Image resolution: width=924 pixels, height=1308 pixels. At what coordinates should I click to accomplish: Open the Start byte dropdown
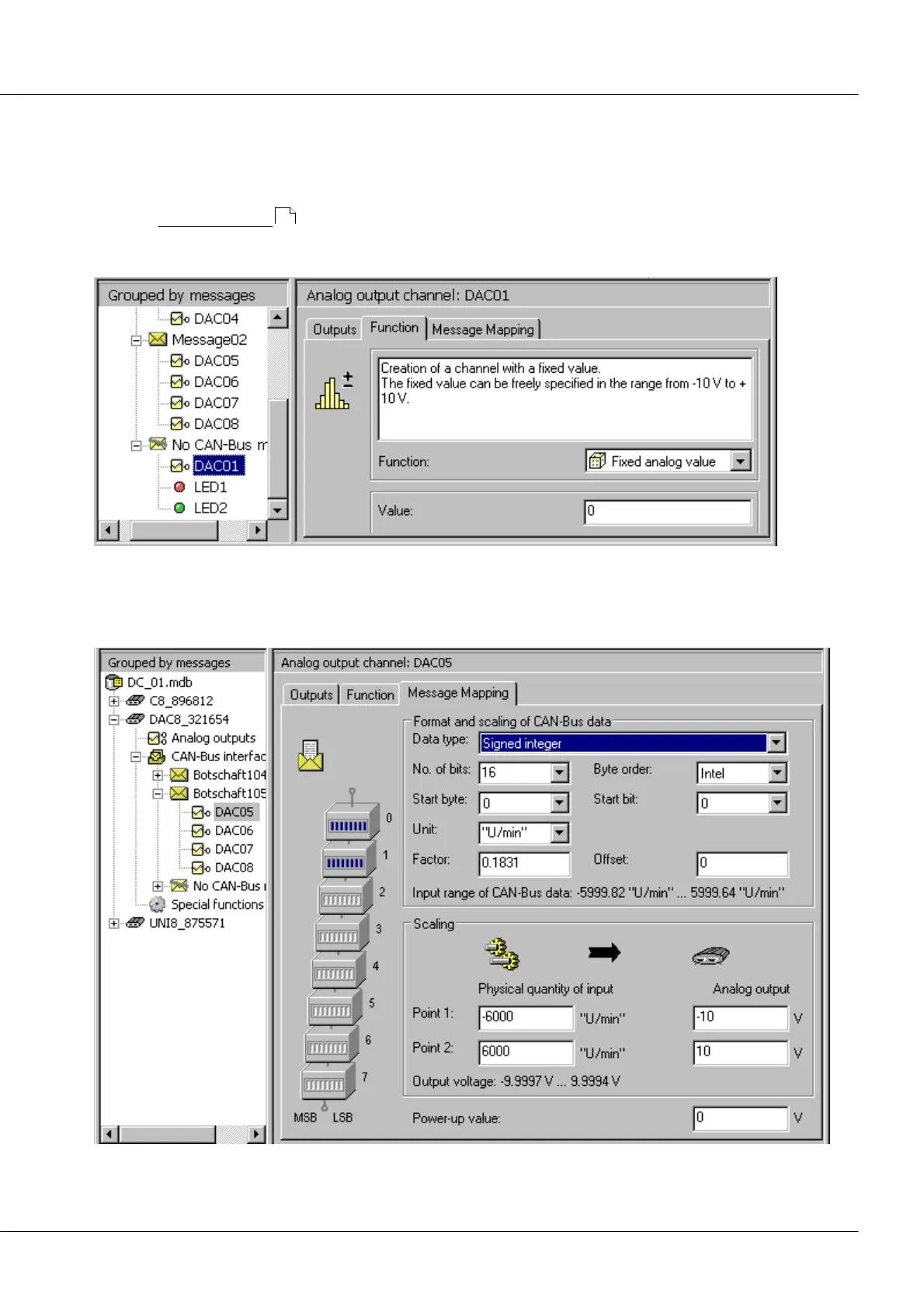click(560, 803)
